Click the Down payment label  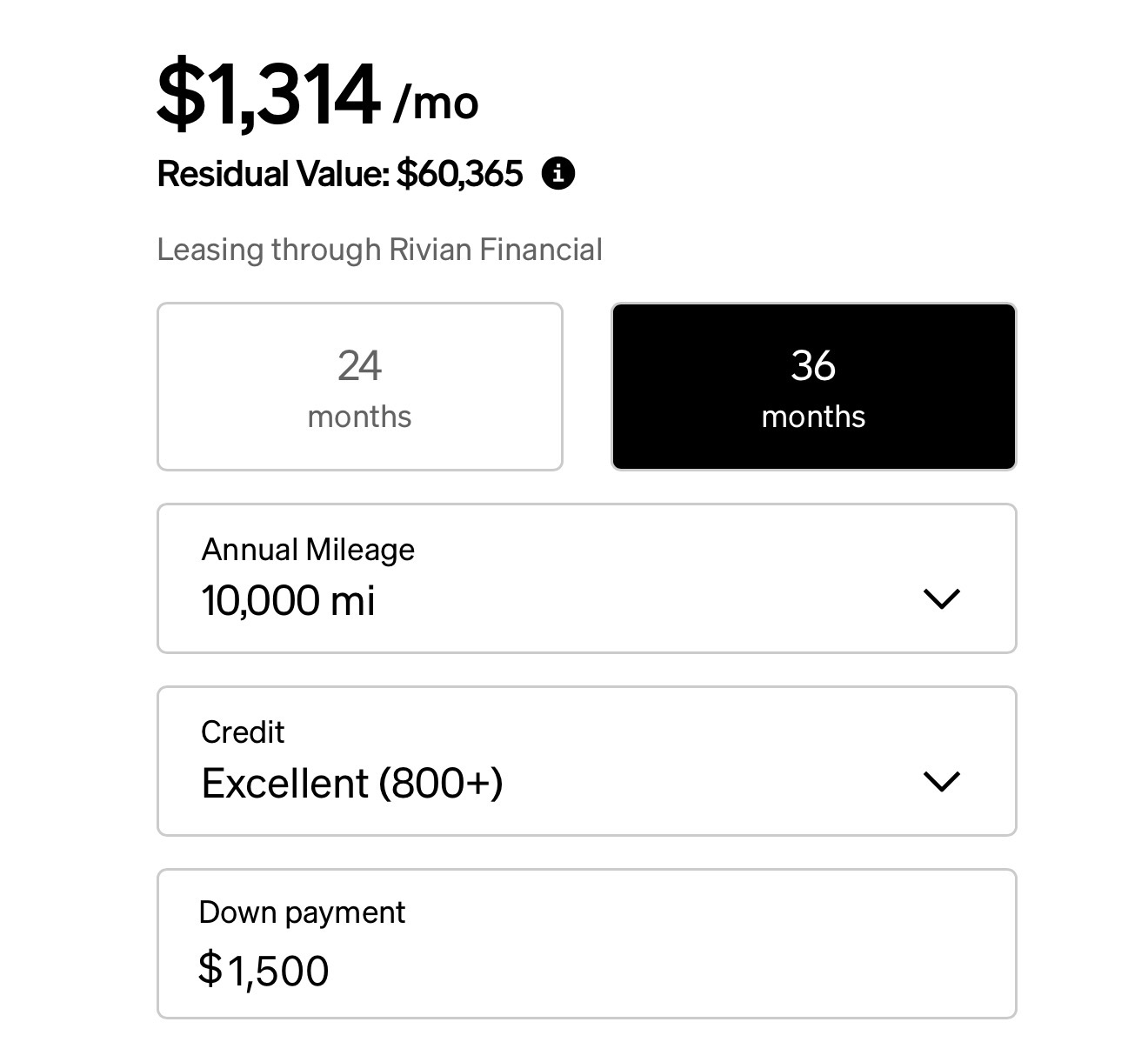click(302, 912)
